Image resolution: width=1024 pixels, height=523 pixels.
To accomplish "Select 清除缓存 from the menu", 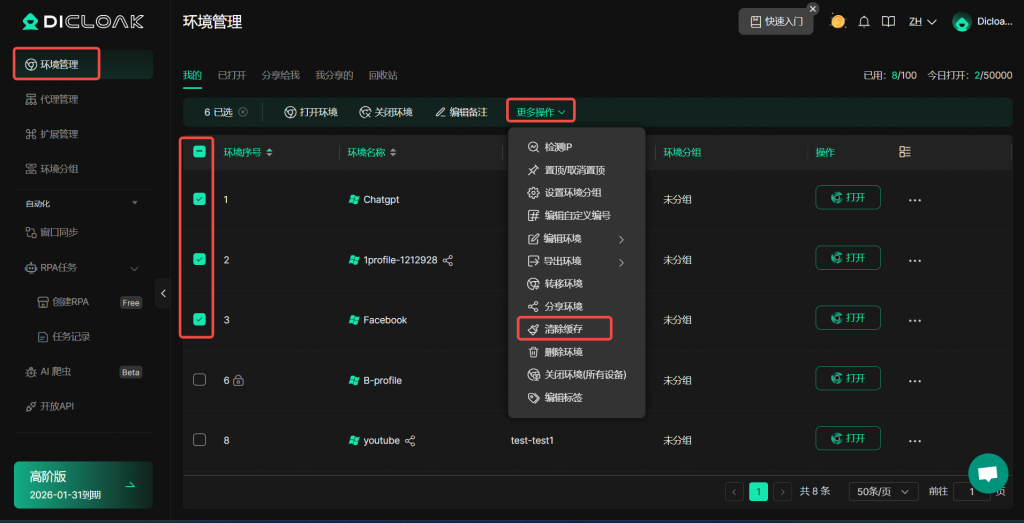I will pyautogui.click(x=564, y=329).
